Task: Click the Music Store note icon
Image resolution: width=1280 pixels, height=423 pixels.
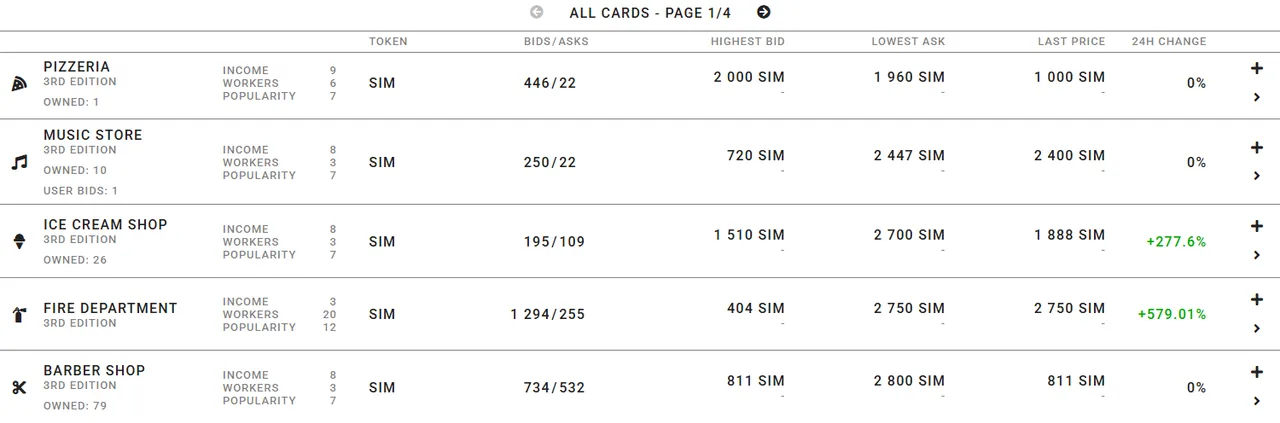Action: (19, 162)
